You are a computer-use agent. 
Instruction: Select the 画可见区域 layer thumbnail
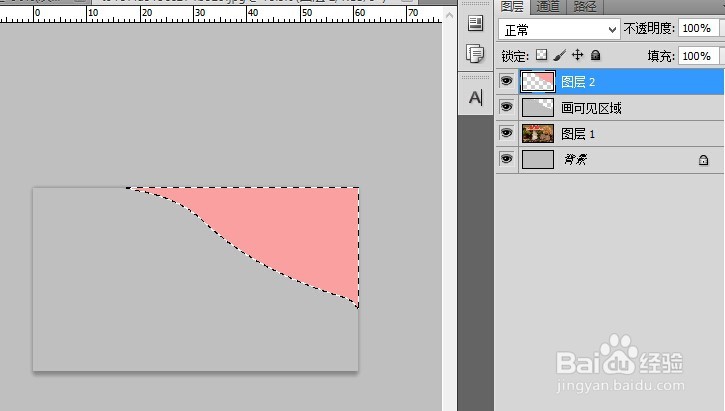click(x=538, y=107)
